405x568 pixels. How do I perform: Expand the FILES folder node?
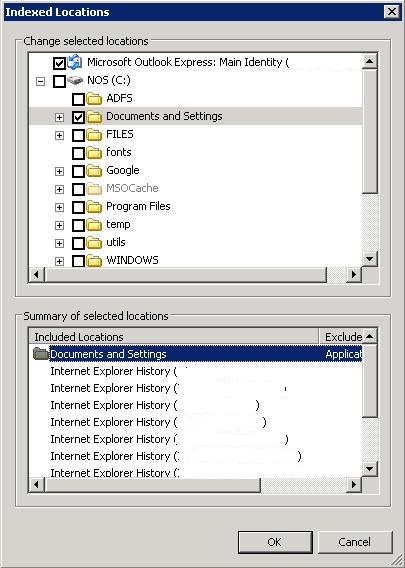click(59, 135)
